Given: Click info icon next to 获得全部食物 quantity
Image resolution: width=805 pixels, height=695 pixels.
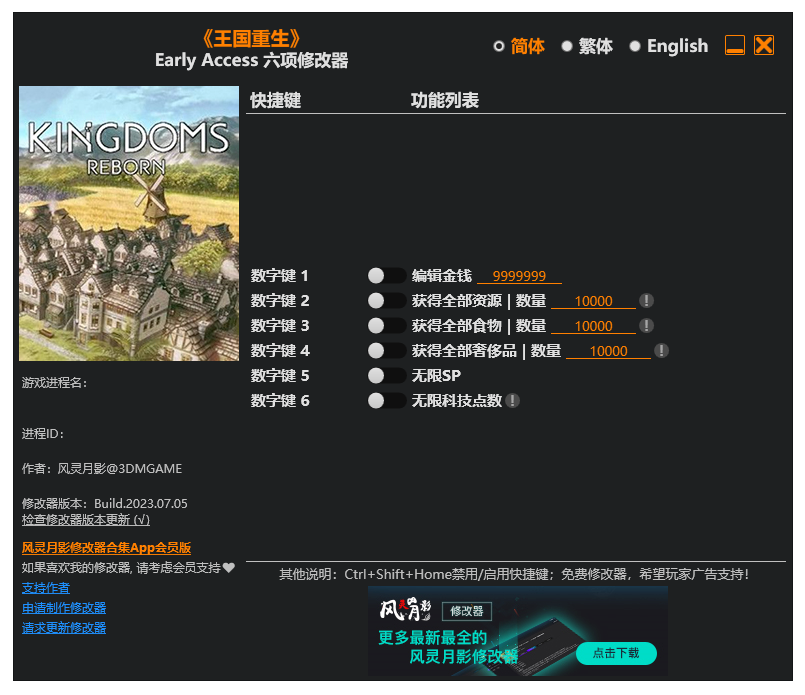Looking at the screenshot, I should coord(646,325).
